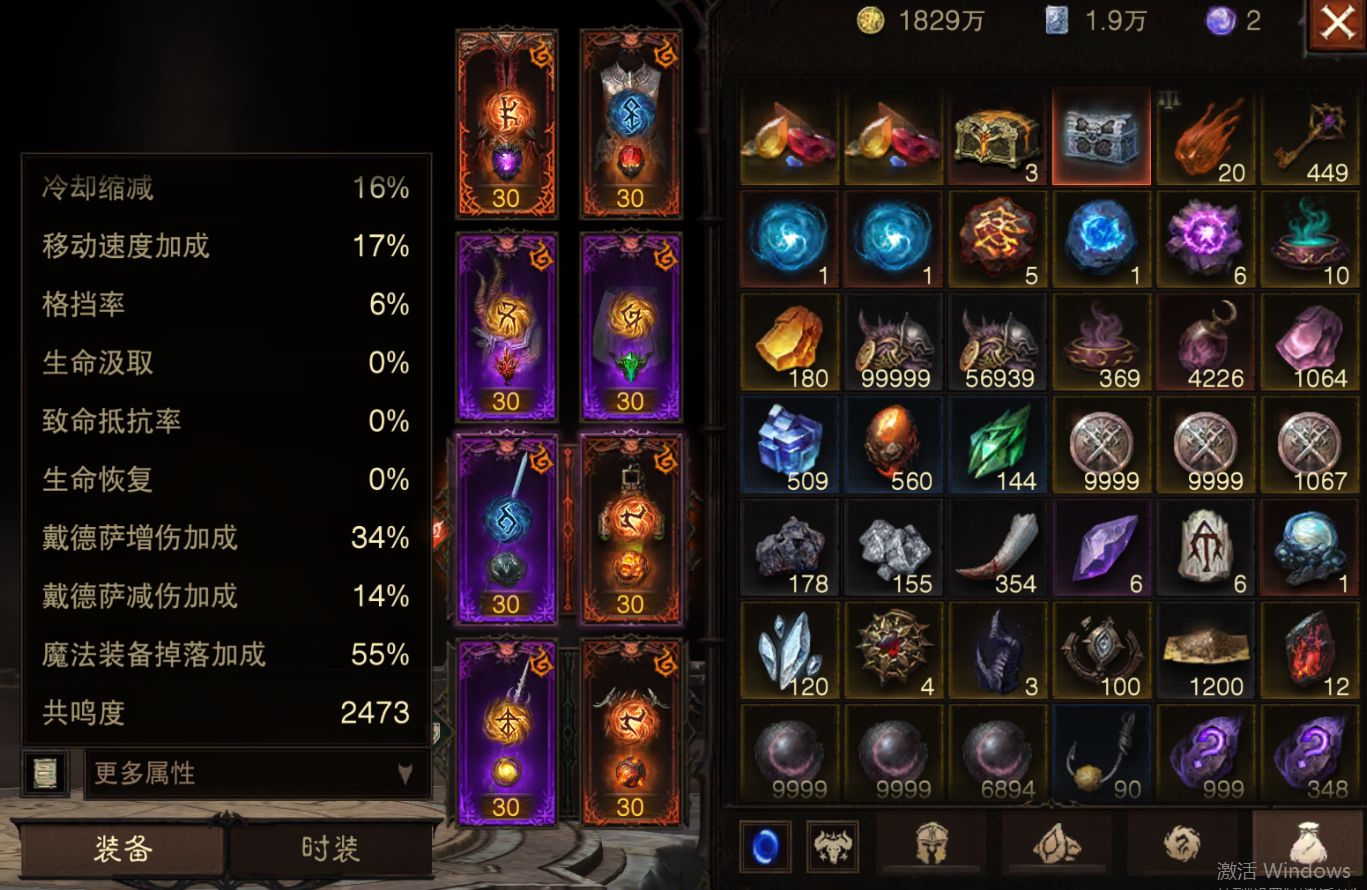Open the helmet equipment filter tab
Viewport: 1367px width, 890px height.
coord(932,845)
